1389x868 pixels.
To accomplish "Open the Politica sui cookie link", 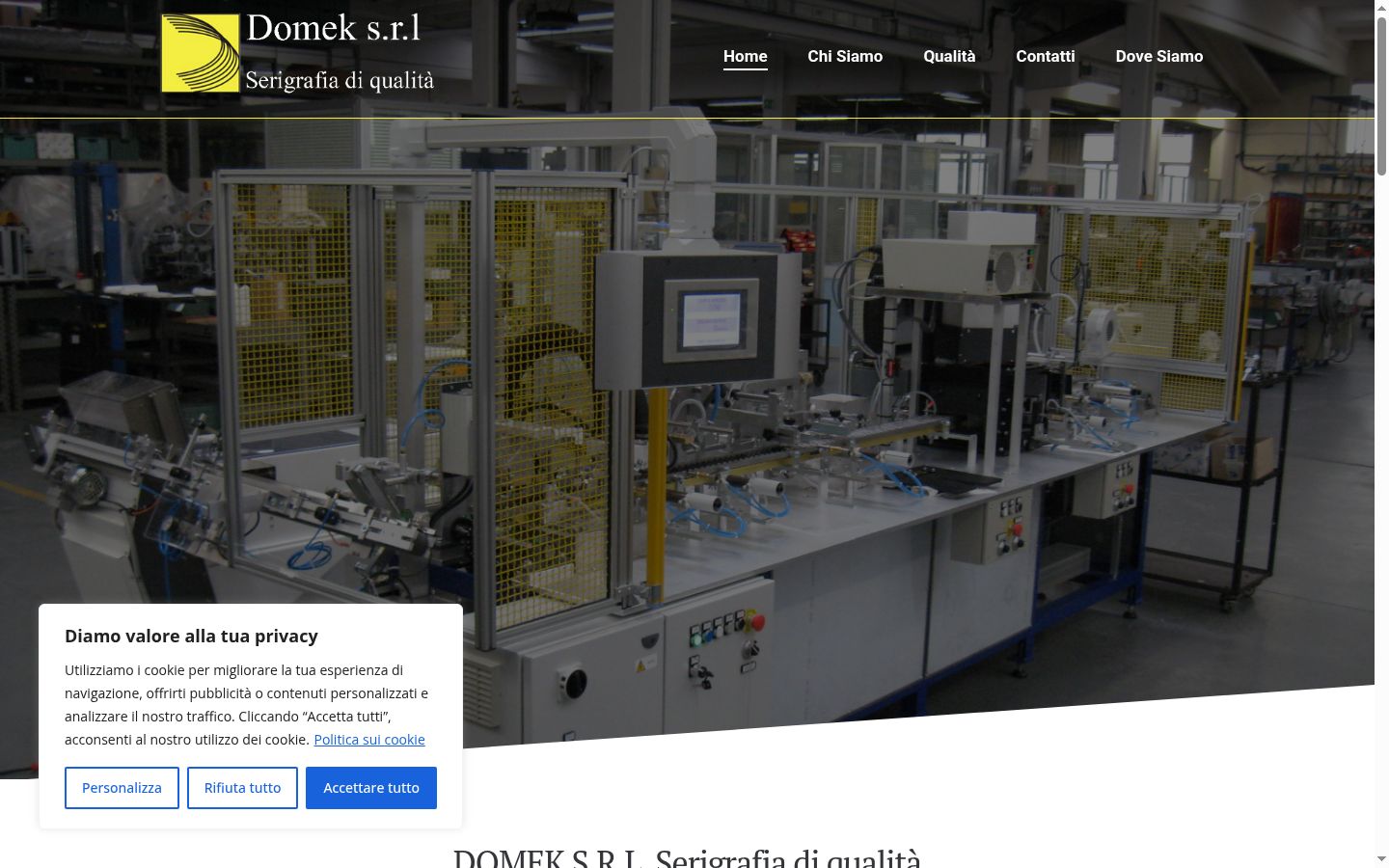I will tap(369, 740).
